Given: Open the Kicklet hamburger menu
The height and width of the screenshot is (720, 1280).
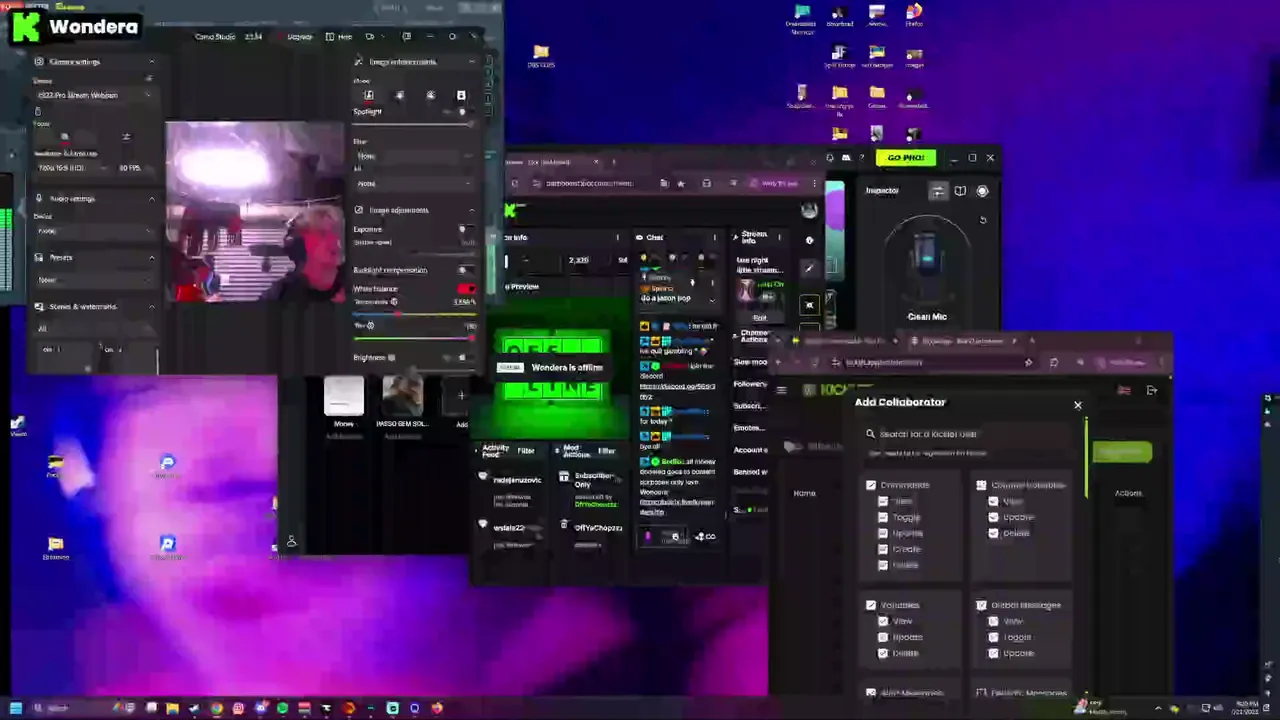Looking at the screenshot, I should pyautogui.click(x=782, y=390).
